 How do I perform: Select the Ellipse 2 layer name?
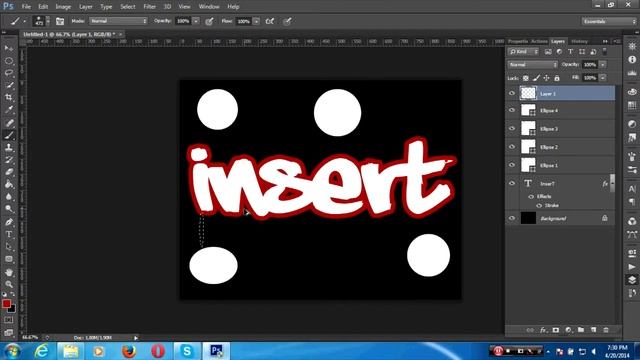point(549,147)
